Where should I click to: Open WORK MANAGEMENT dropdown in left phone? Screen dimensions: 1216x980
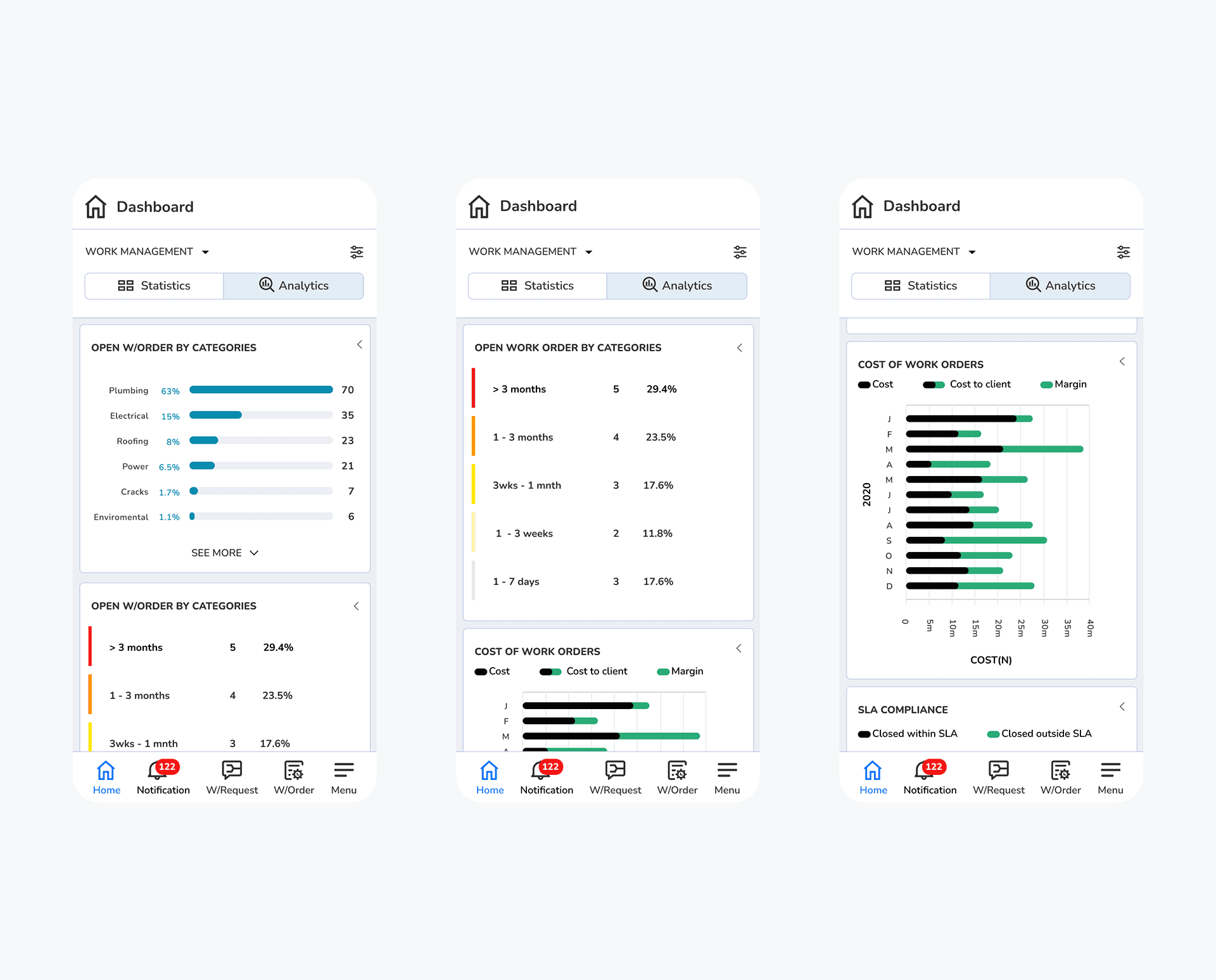point(147,251)
